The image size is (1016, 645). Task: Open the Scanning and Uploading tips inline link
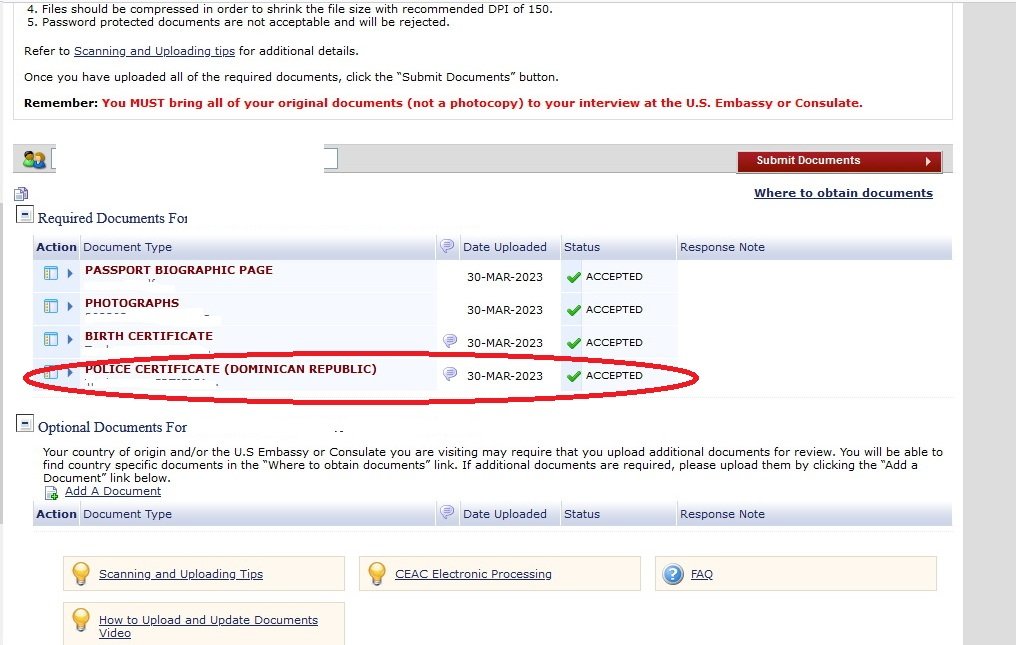coord(154,51)
